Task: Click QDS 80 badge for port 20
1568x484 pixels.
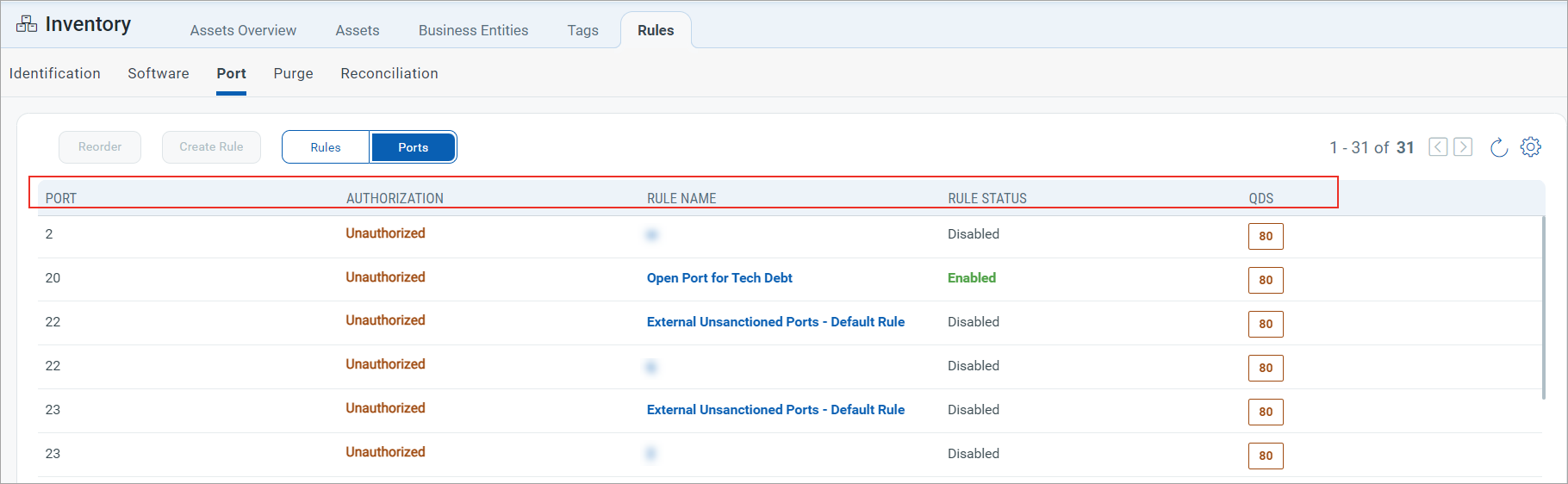Action: (1266, 280)
